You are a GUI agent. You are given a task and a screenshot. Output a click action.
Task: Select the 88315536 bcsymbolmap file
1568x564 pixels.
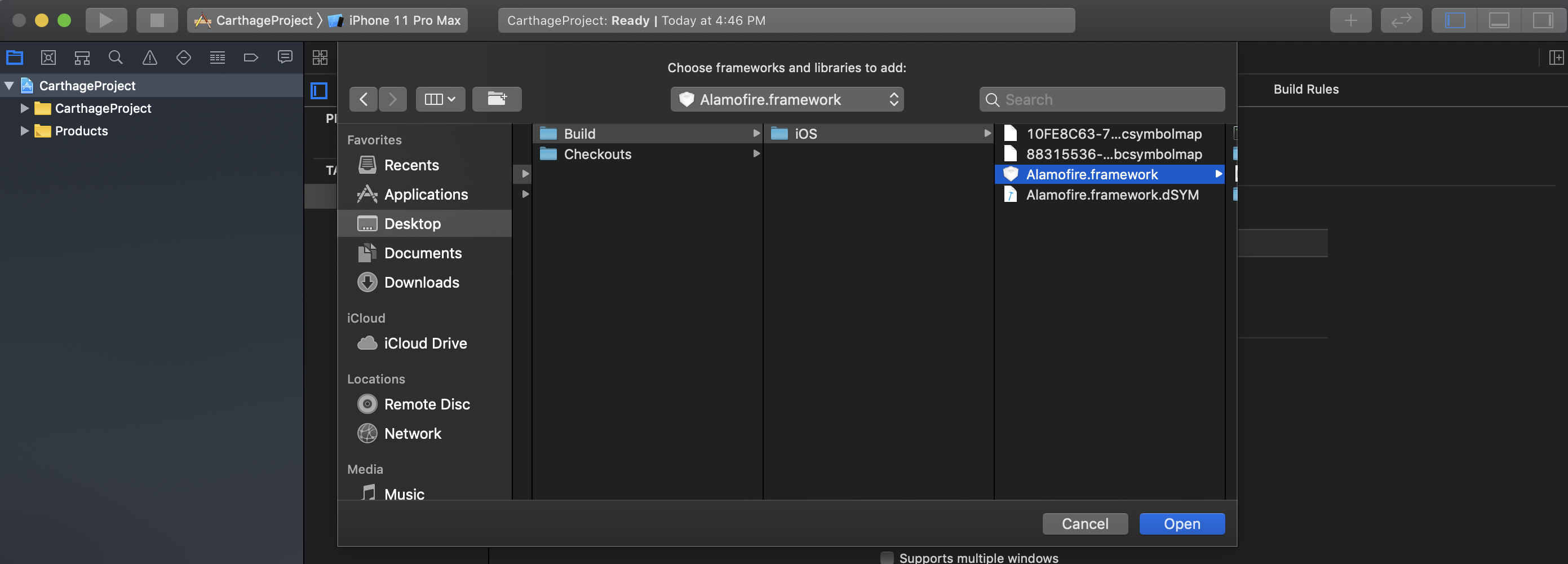[1110, 154]
